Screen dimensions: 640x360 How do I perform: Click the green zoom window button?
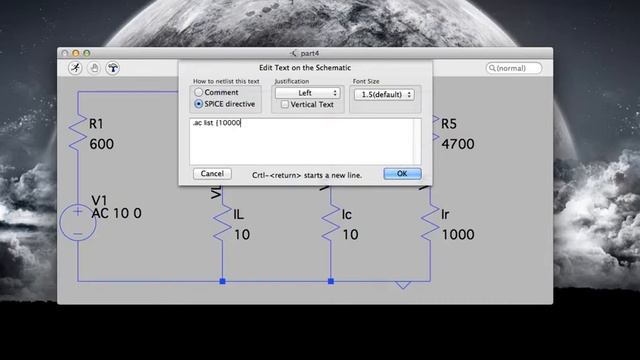coord(87,53)
